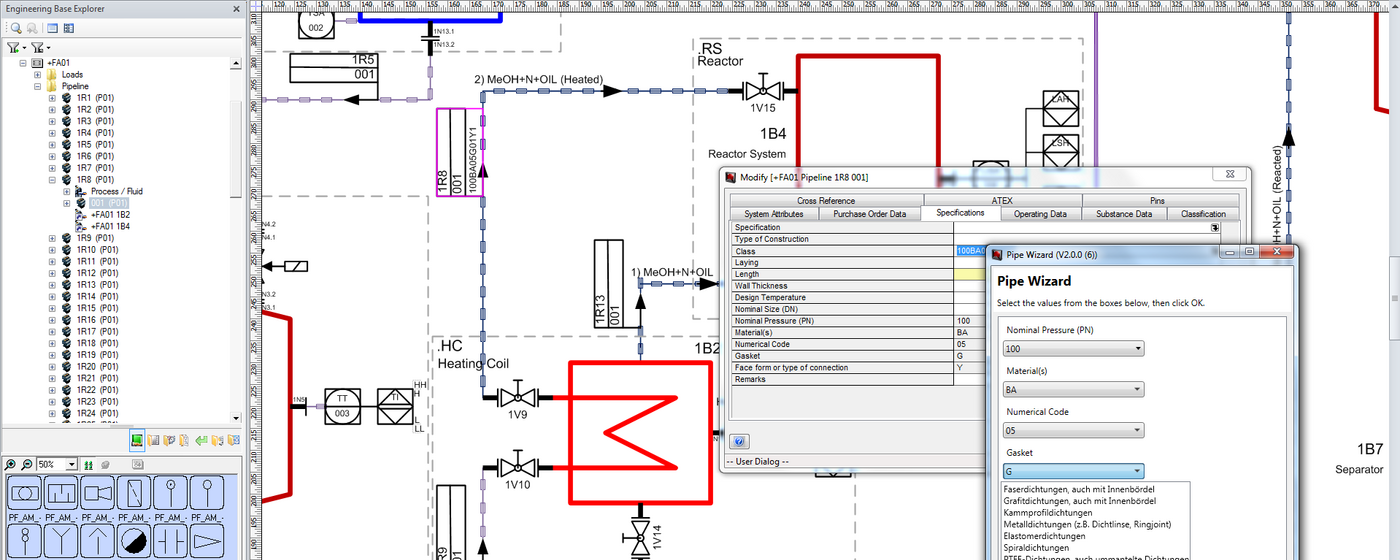Choose Elastomerdichtungen from the gasket list
The height and width of the screenshot is (560, 1400).
pos(1046,536)
